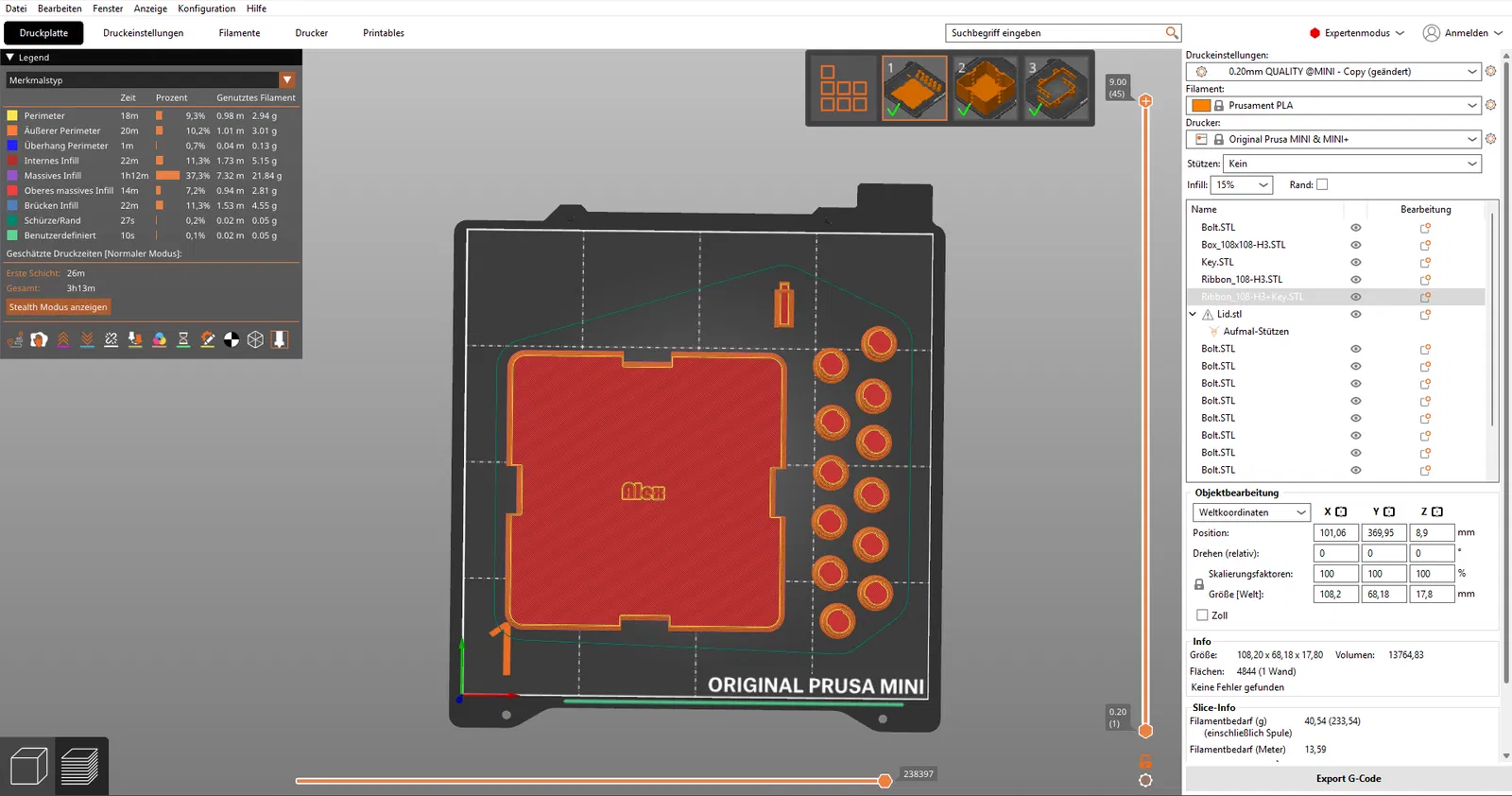Click the Export G-Code button
Image resolution: width=1512 pixels, height=796 pixels.
point(1349,779)
